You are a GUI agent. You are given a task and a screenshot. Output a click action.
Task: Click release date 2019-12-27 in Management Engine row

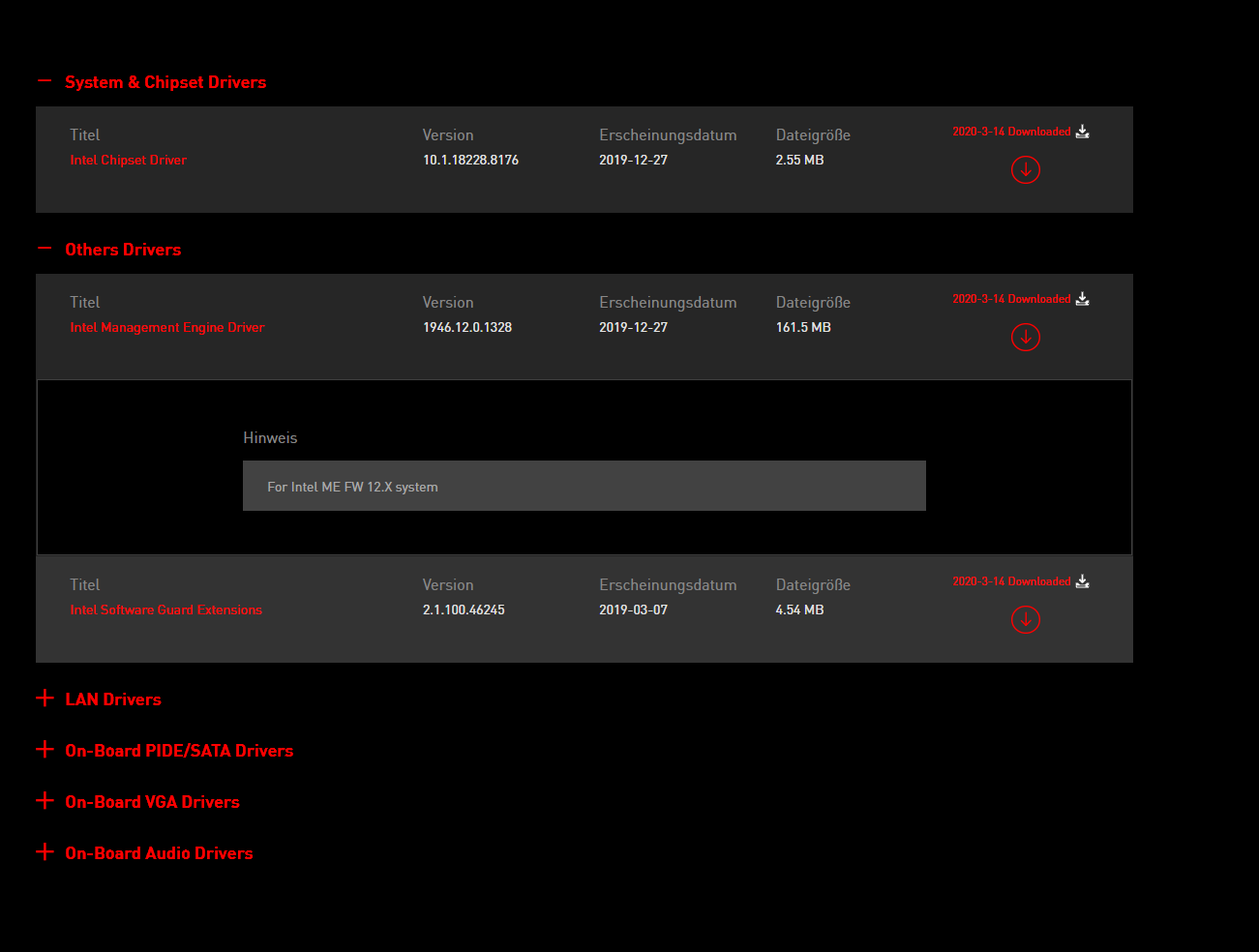[633, 327]
